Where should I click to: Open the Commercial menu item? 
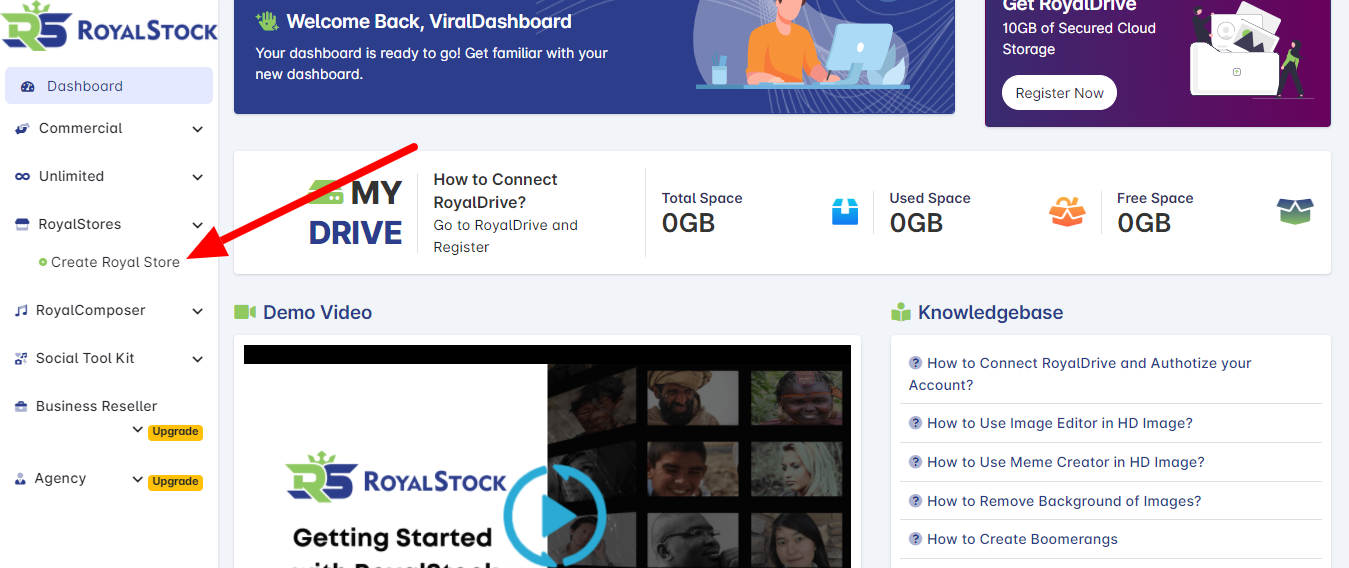tap(109, 129)
